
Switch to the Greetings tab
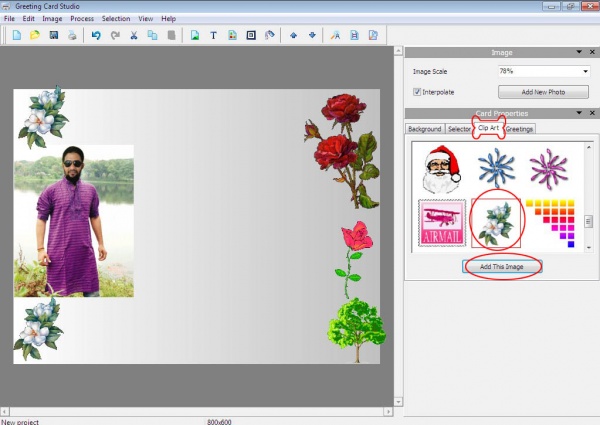click(x=519, y=129)
